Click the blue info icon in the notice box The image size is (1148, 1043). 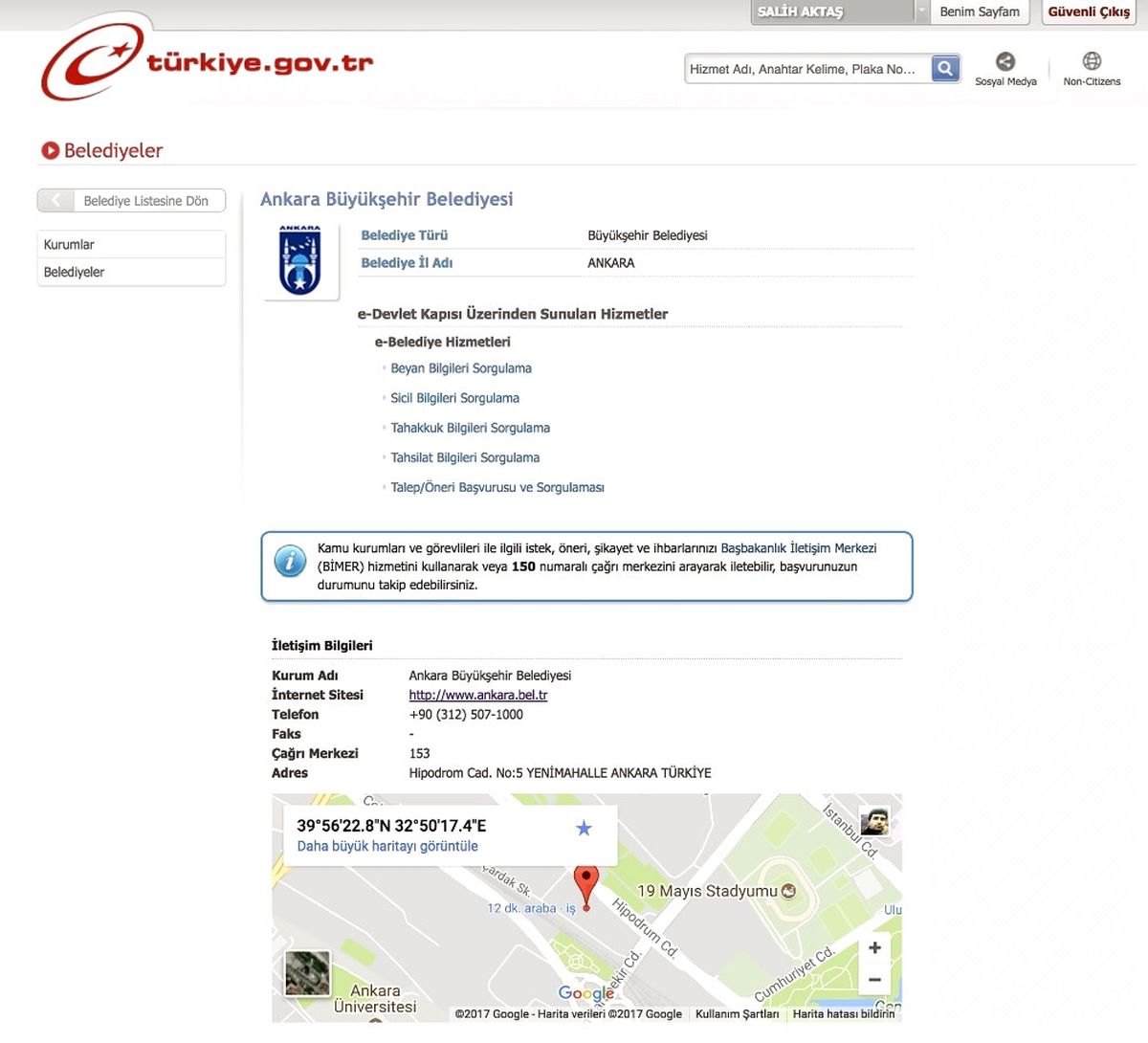[290, 561]
